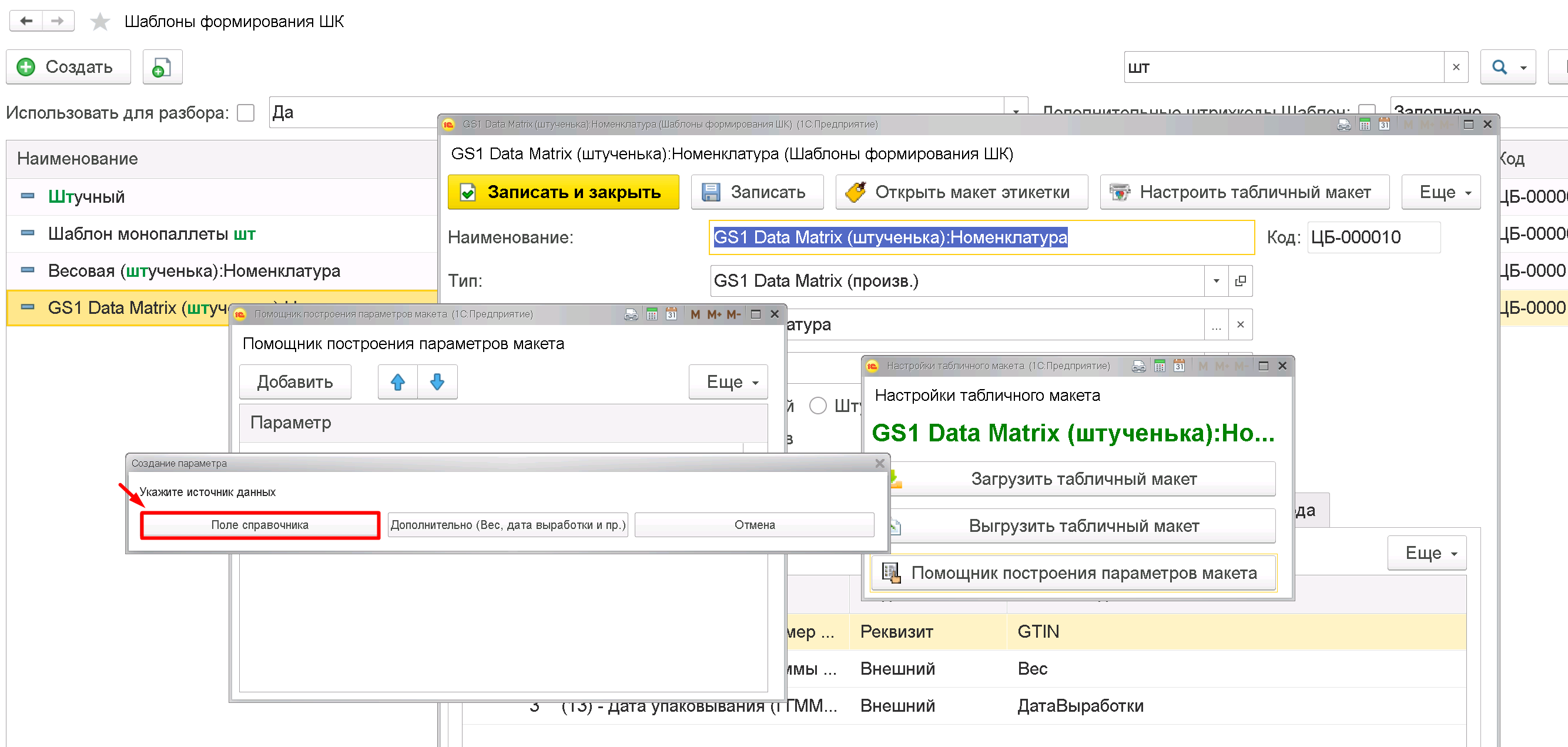Screen dimensions: 1568x747
Task: Choose Дополнительно (Вес, дата выработки) option
Action: click(508, 525)
